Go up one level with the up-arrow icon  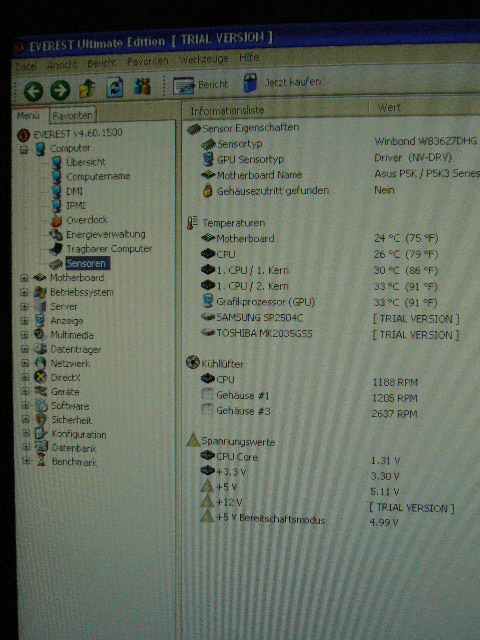coord(87,89)
